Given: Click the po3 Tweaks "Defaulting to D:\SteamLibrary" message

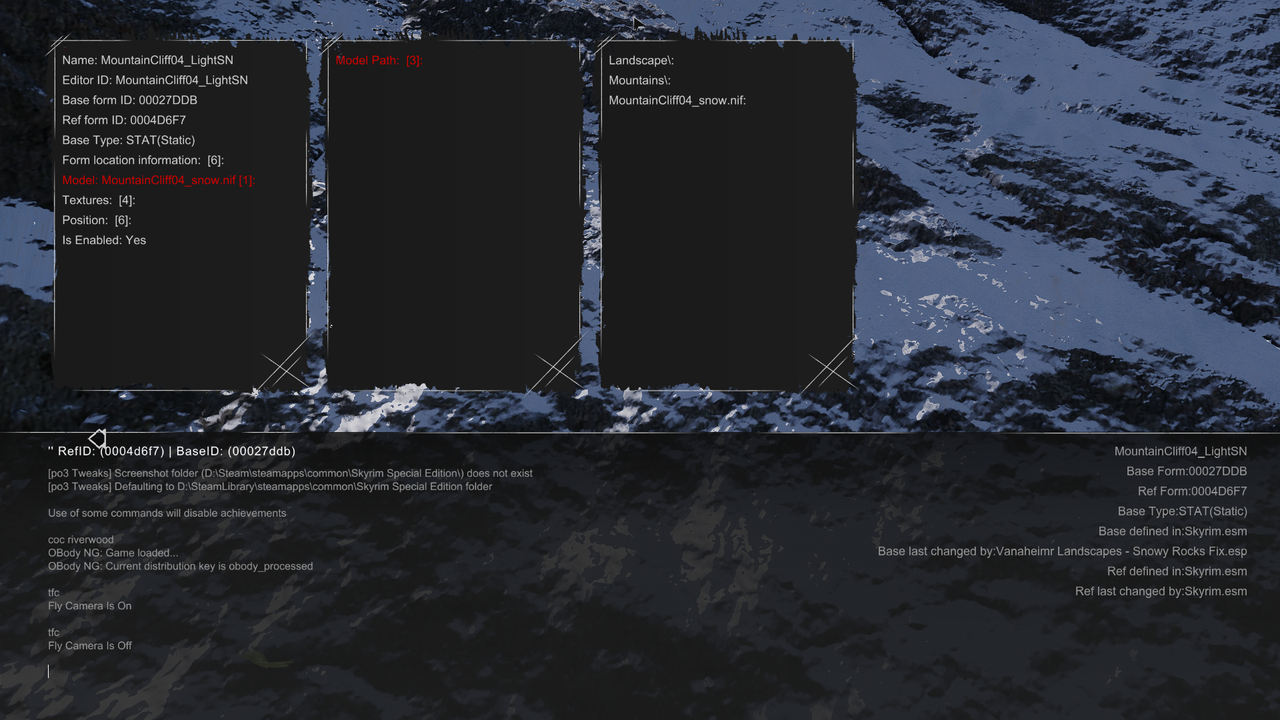Looking at the screenshot, I should tap(270, 487).
